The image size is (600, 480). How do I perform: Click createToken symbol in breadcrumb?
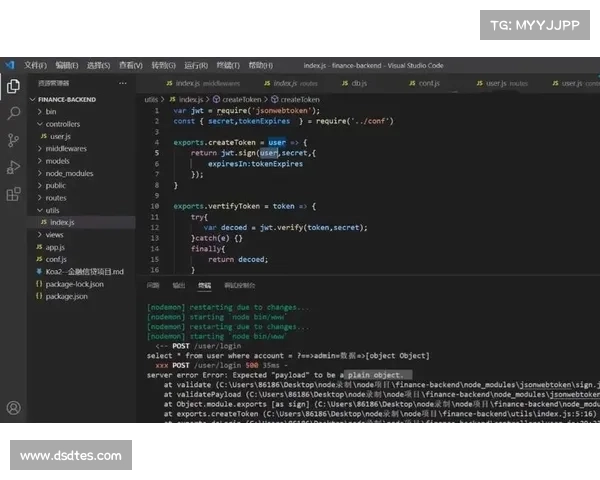point(304,100)
